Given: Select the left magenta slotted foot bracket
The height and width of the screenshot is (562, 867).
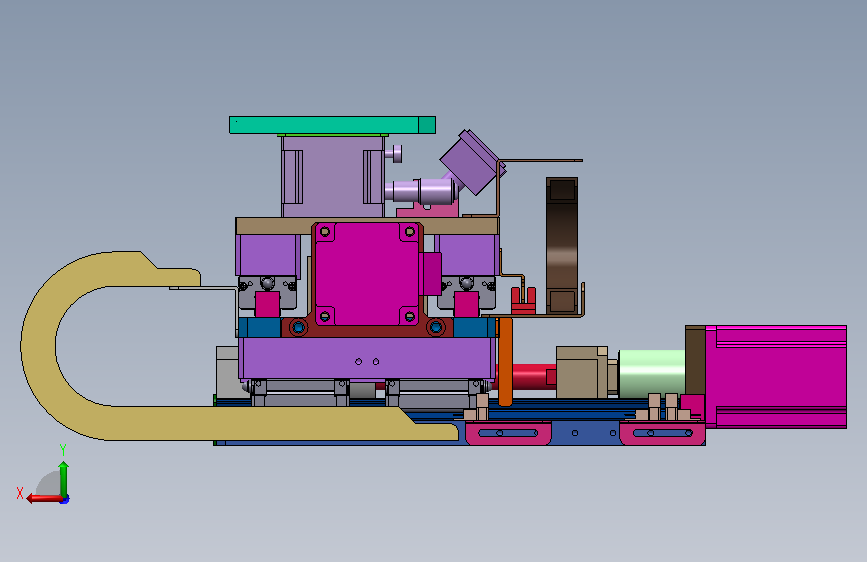Looking at the screenshot, I should pyautogui.click(x=508, y=433).
